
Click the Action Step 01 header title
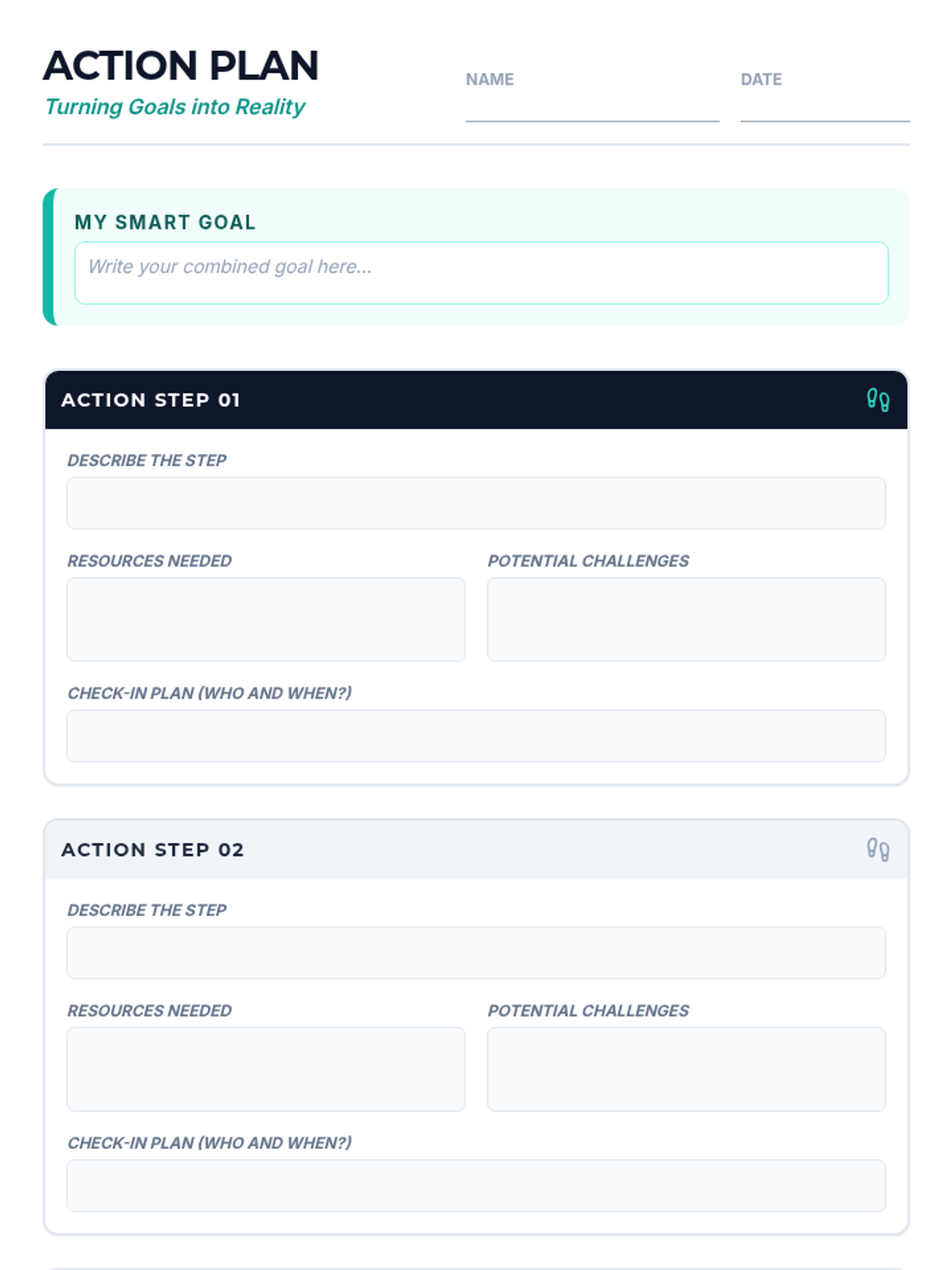pos(151,400)
